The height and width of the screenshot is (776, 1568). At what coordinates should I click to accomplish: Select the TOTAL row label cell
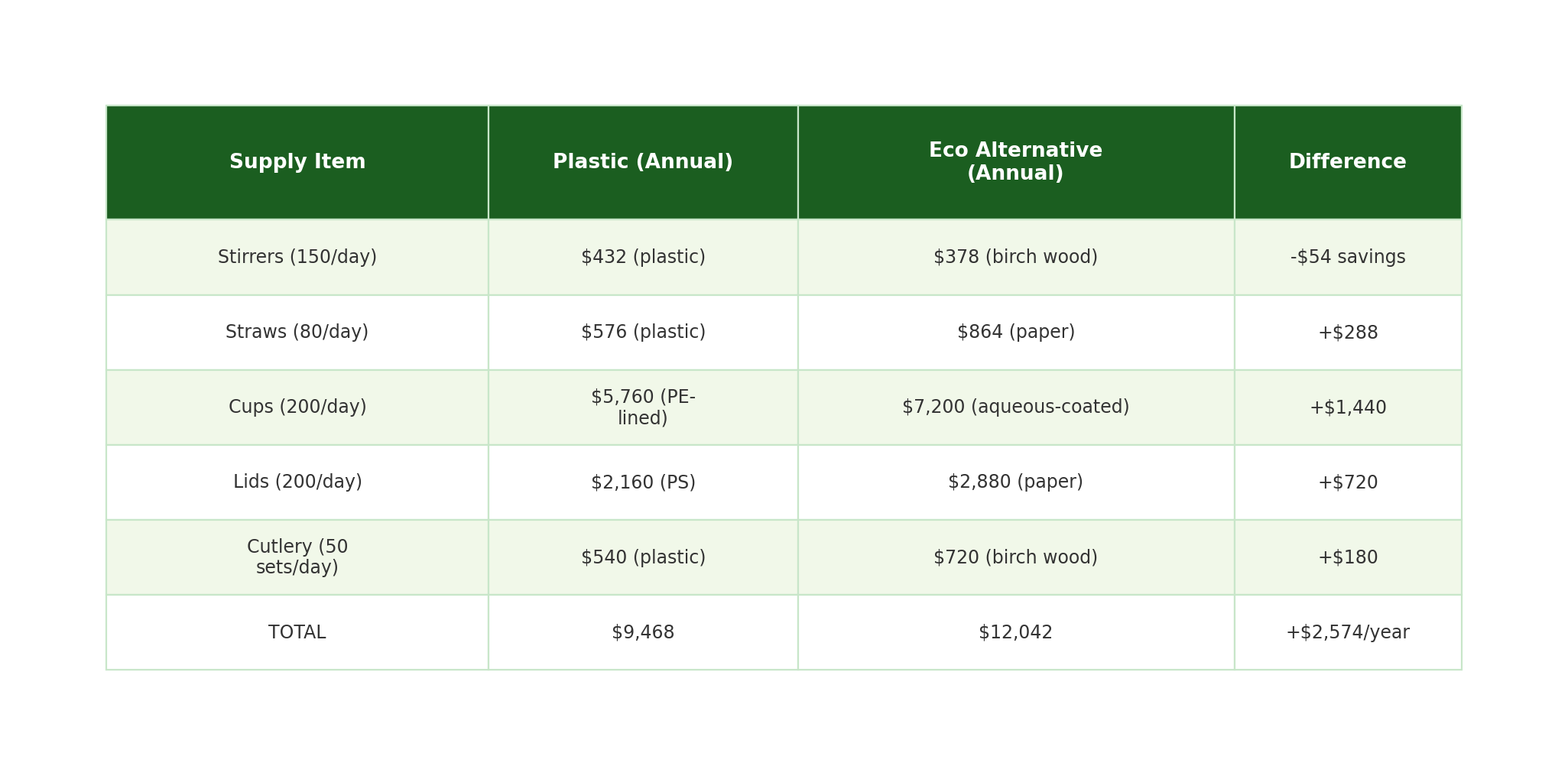297,632
